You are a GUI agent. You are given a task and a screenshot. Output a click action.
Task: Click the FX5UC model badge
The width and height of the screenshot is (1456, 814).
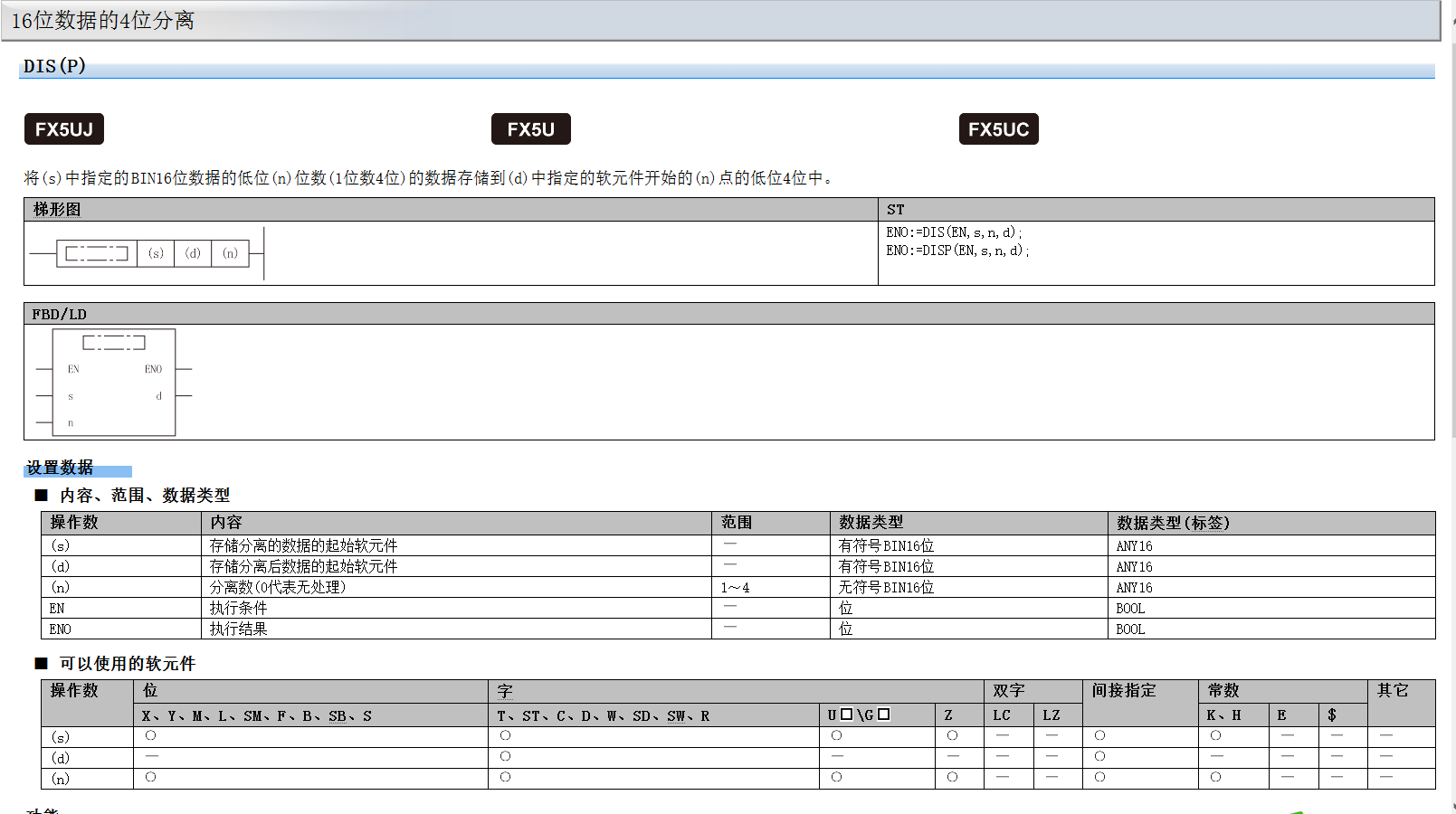[998, 129]
